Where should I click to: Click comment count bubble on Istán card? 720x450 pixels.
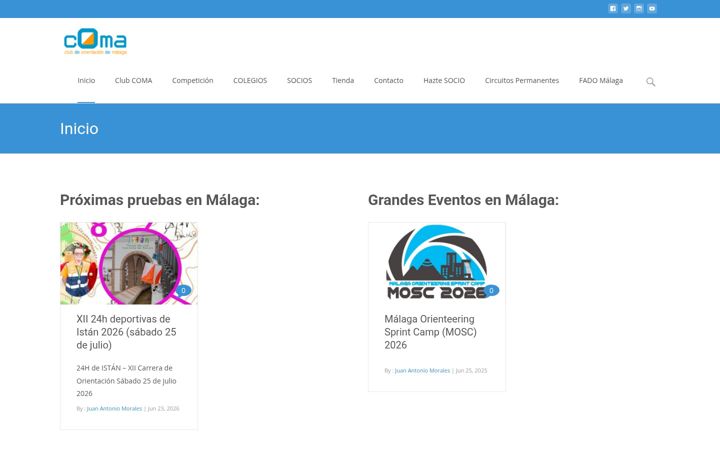point(183,290)
